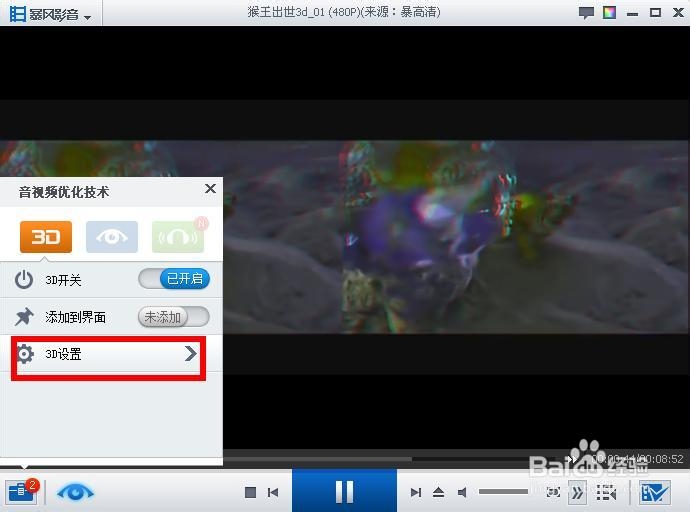The width and height of the screenshot is (690, 512).
Task: Click the blue eye icon in bottom bar
Action: (75, 492)
